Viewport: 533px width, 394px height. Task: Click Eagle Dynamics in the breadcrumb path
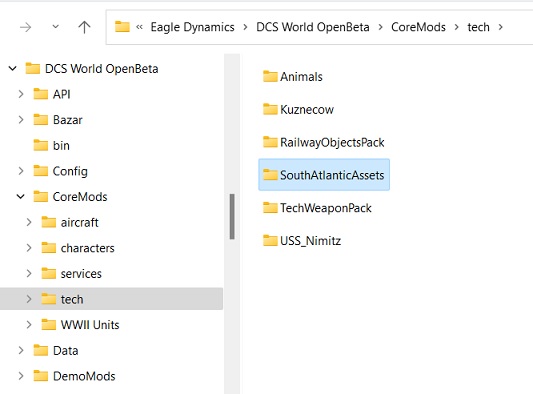click(x=192, y=27)
